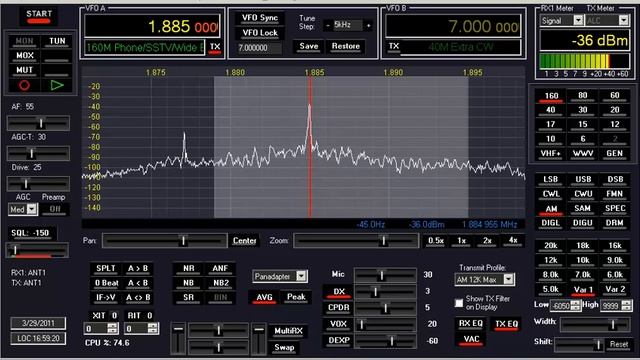Toggle the MultiRX button
The width and height of the screenshot is (640, 360).
click(288, 331)
